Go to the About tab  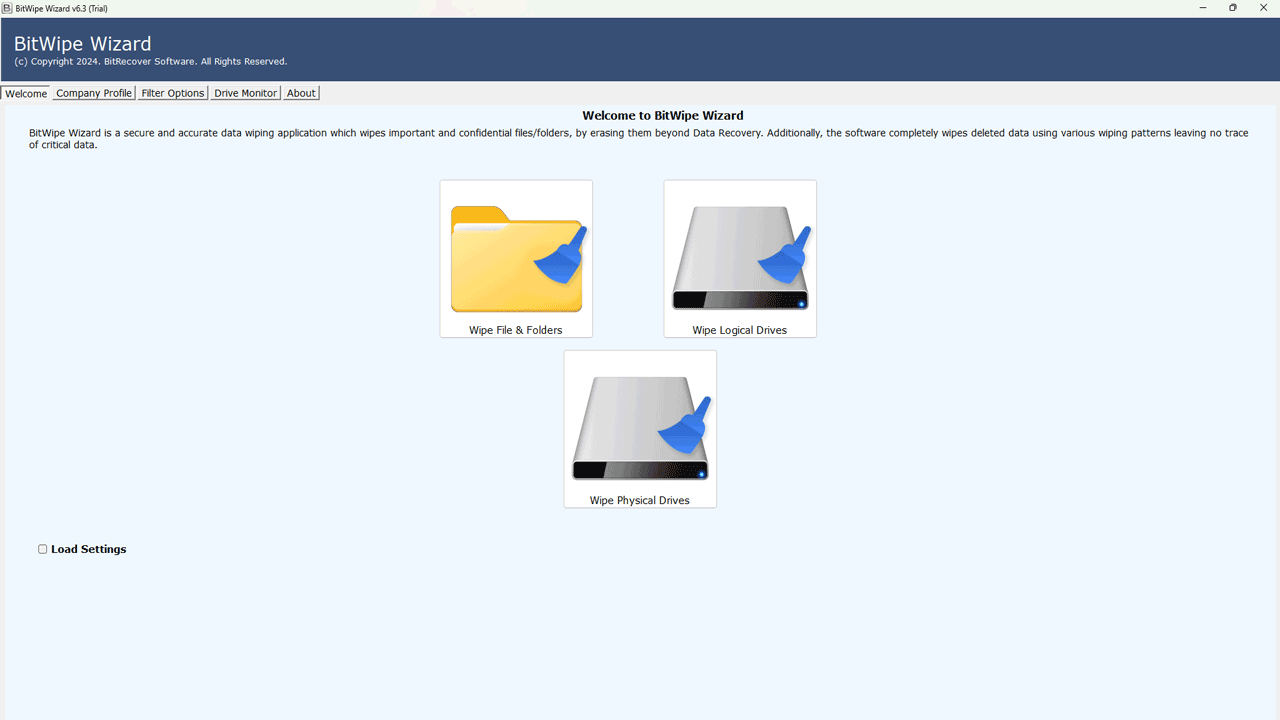pos(301,93)
